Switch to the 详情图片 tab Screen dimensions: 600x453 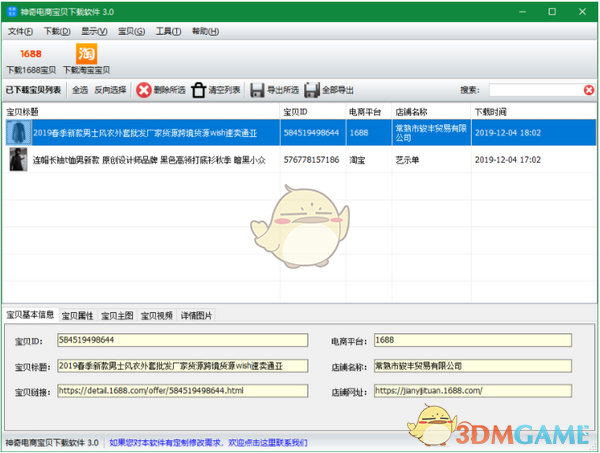[196, 315]
